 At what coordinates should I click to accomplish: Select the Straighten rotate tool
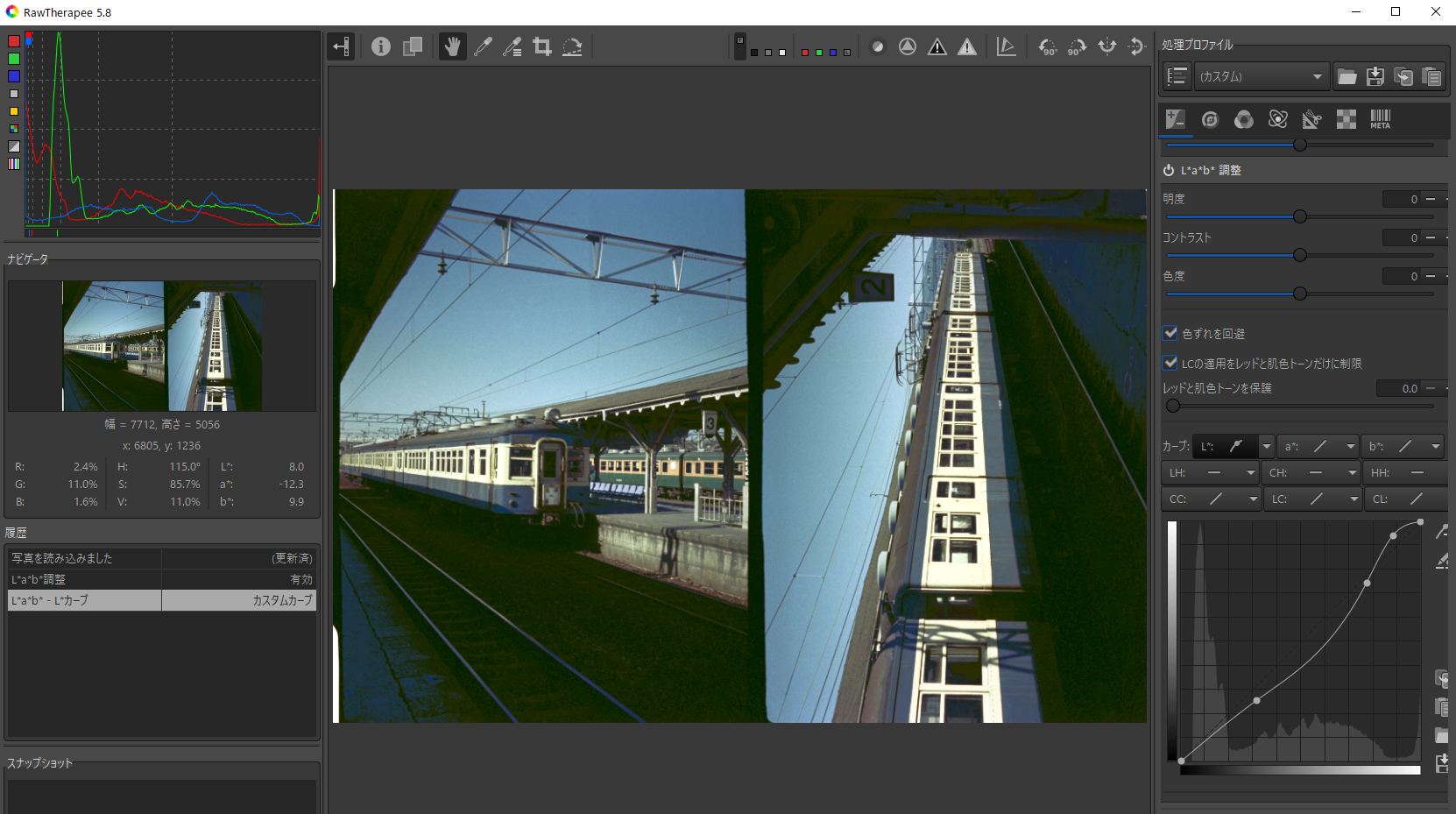coord(572,46)
